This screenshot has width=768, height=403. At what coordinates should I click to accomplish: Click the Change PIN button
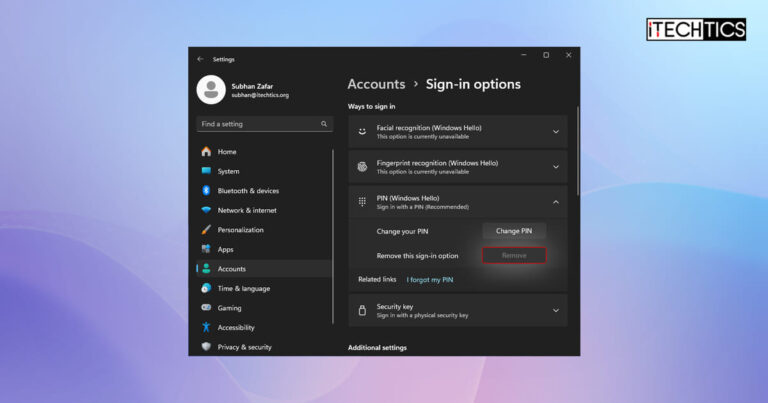[514, 231]
